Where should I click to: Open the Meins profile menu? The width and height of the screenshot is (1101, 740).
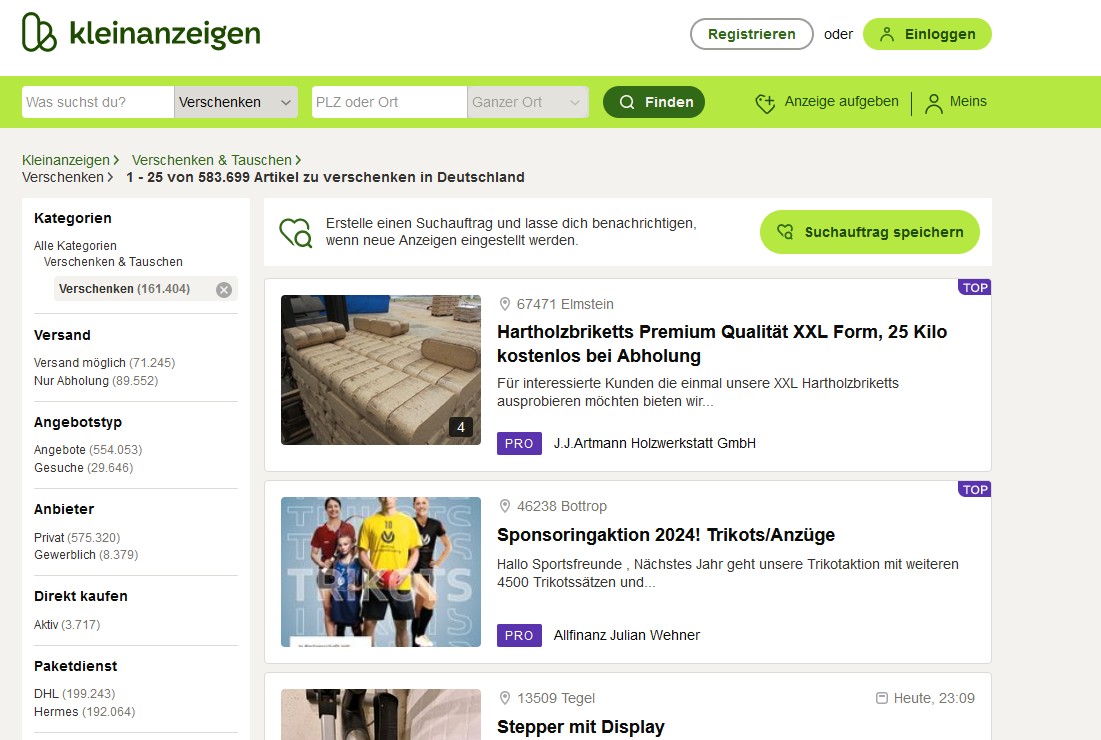point(956,102)
